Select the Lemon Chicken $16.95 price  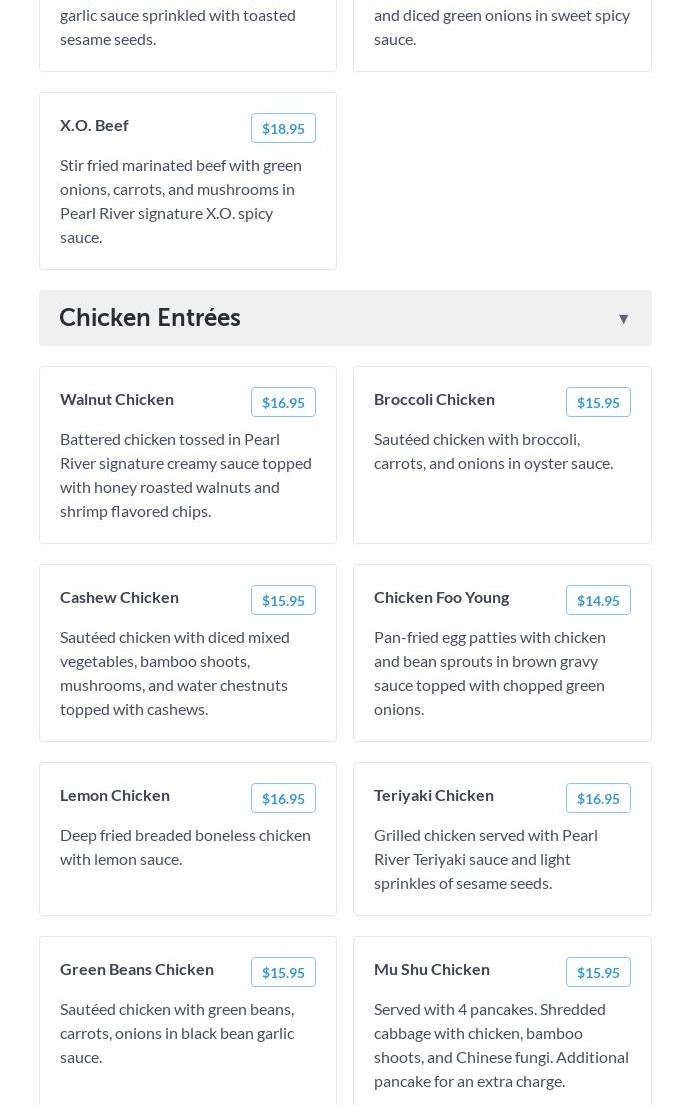(x=283, y=798)
